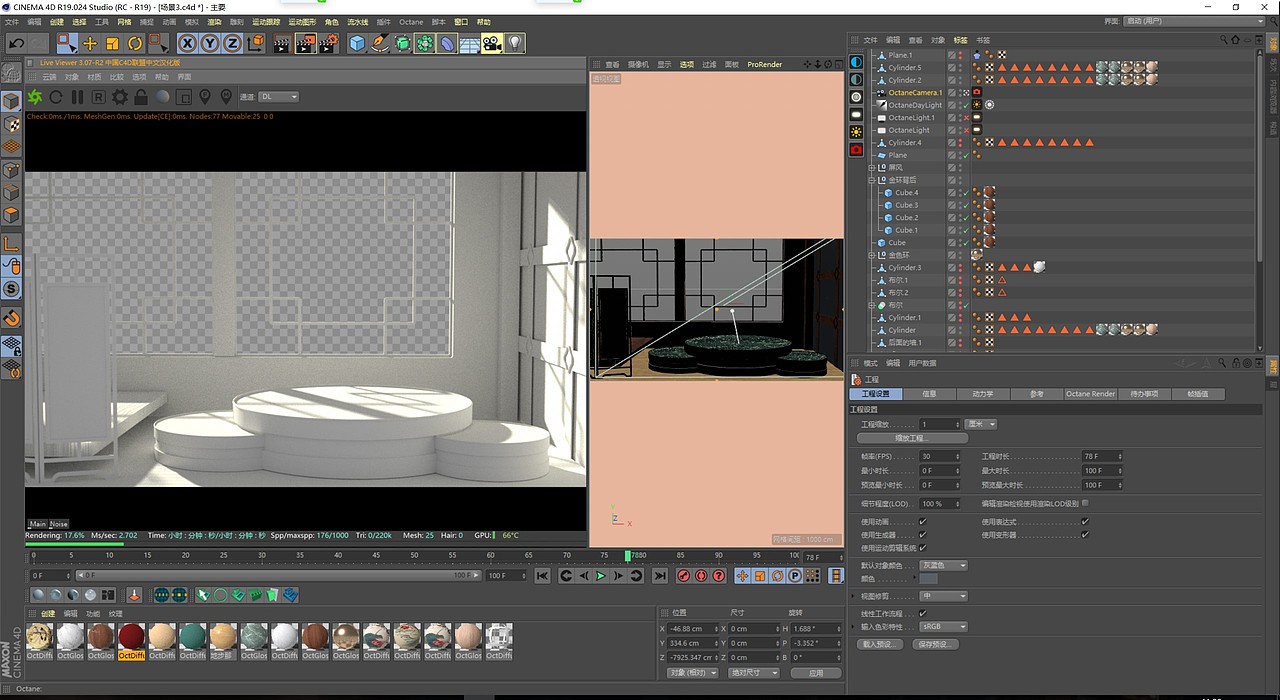Screen dimensions: 1280x700
Task: Open the Edit Render Settings icon
Action: coord(328,43)
